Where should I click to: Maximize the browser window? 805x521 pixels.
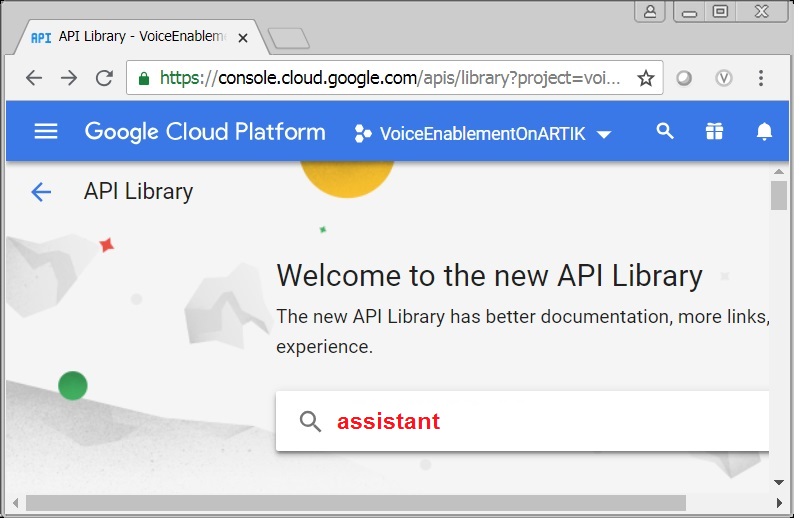tap(720, 11)
